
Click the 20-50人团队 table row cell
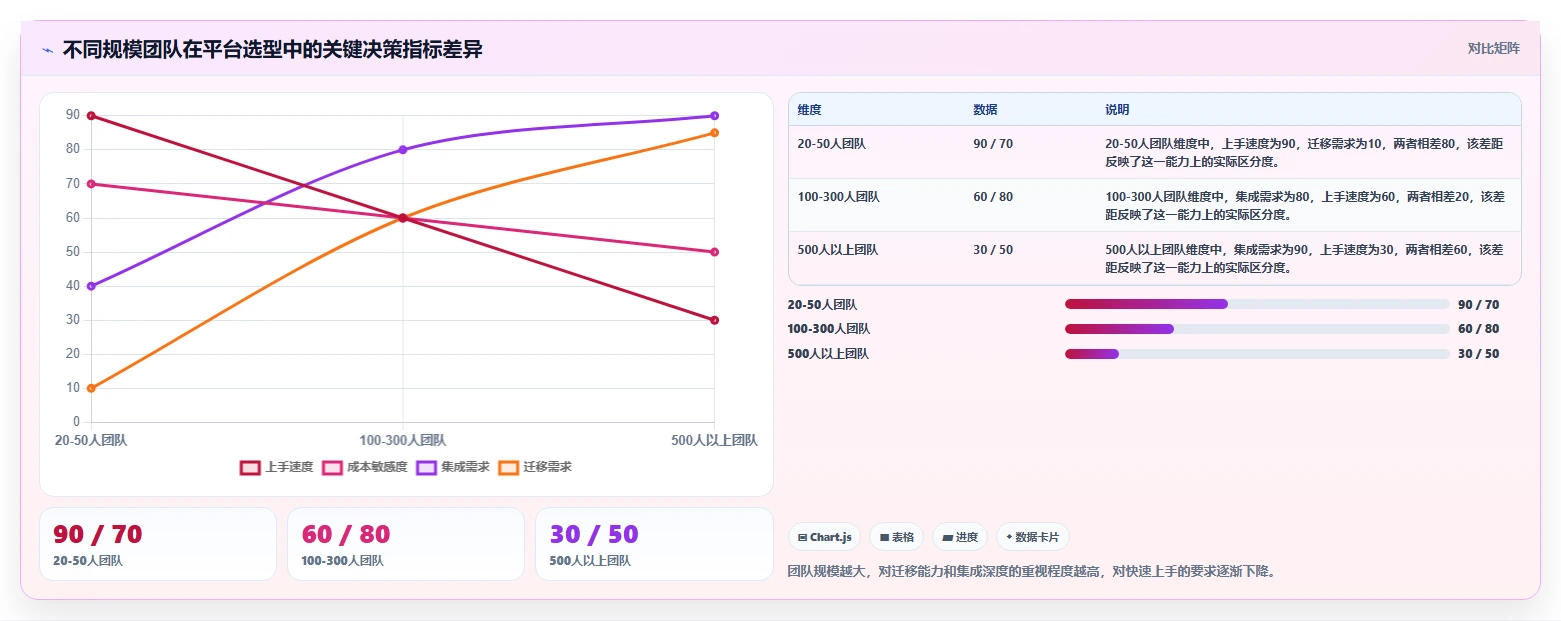coord(832,144)
